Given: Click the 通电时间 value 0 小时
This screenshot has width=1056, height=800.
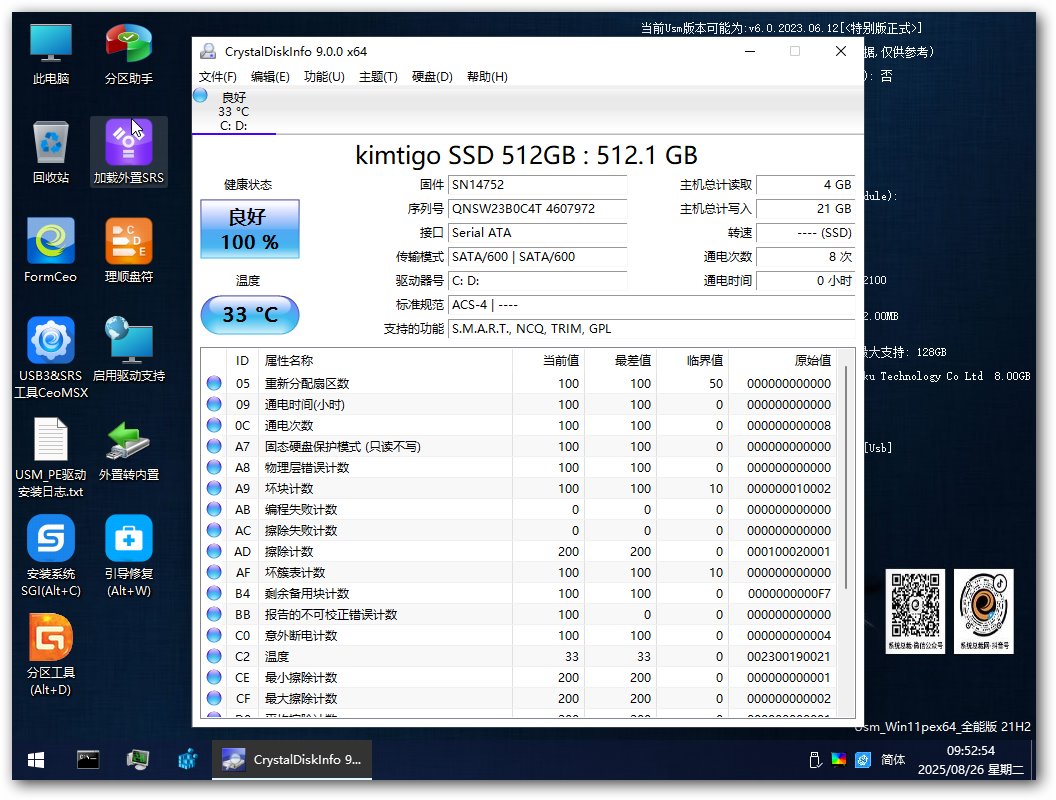Looking at the screenshot, I should click(805, 281).
